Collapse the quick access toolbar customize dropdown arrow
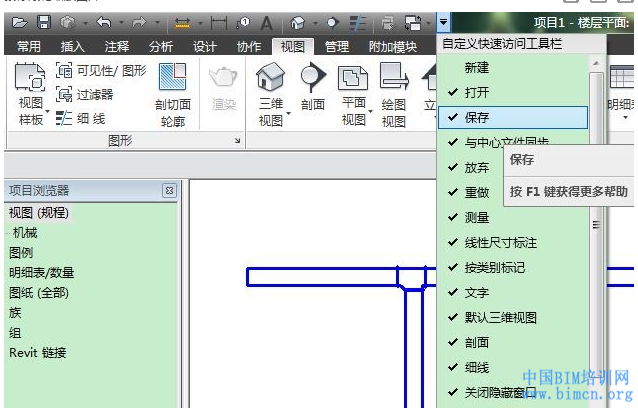Viewport: 638px width, 408px height. click(444, 21)
